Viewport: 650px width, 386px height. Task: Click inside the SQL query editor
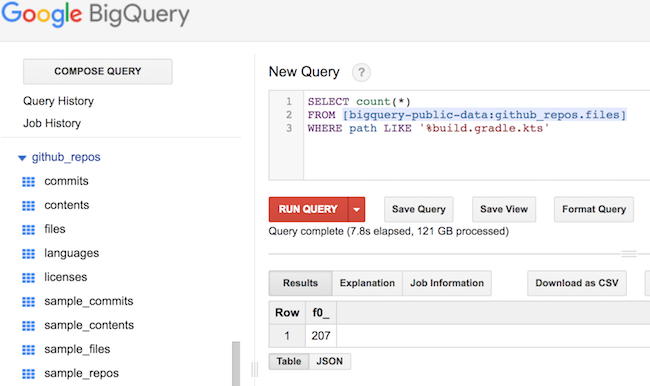tap(477, 135)
